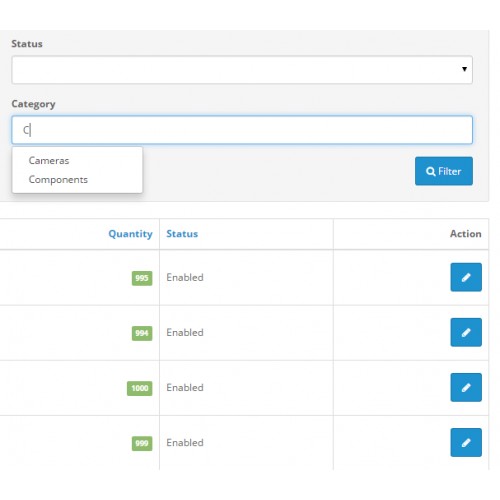The height and width of the screenshot is (500, 500).
Task: Sort by the Quantity column header
Action: 130,234
